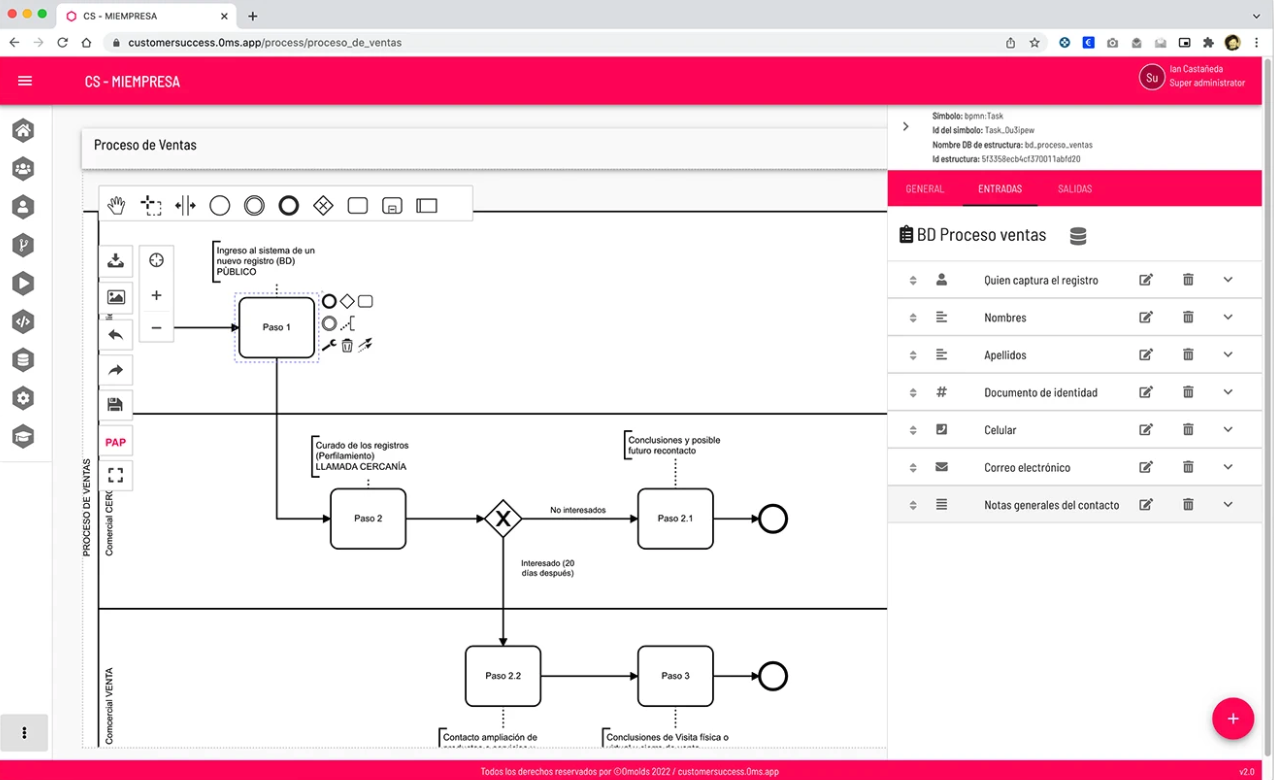The image size is (1274, 780).
Task: Open the group users icon in sidebar
Action: [x=23, y=168]
